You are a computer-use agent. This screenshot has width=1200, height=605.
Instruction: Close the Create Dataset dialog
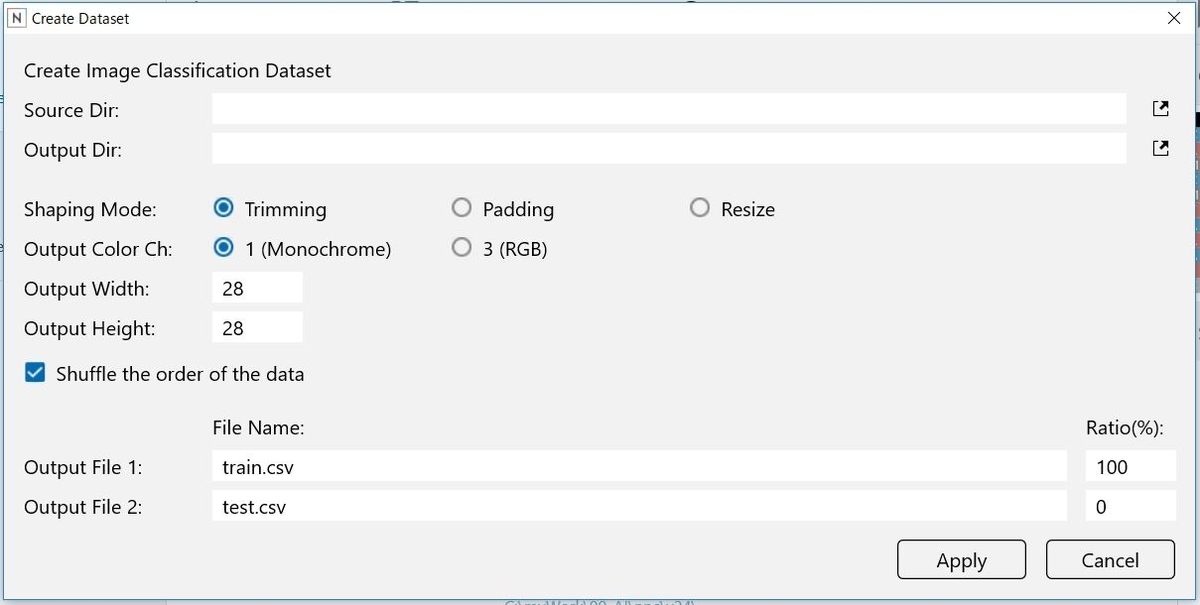click(x=1173, y=18)
